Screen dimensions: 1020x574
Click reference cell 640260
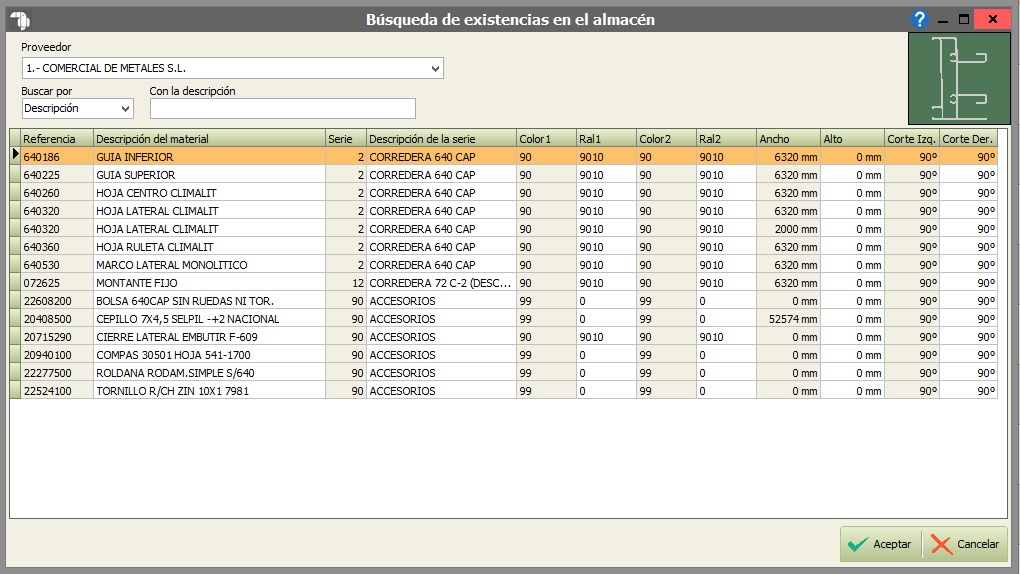tap(57, 193)
